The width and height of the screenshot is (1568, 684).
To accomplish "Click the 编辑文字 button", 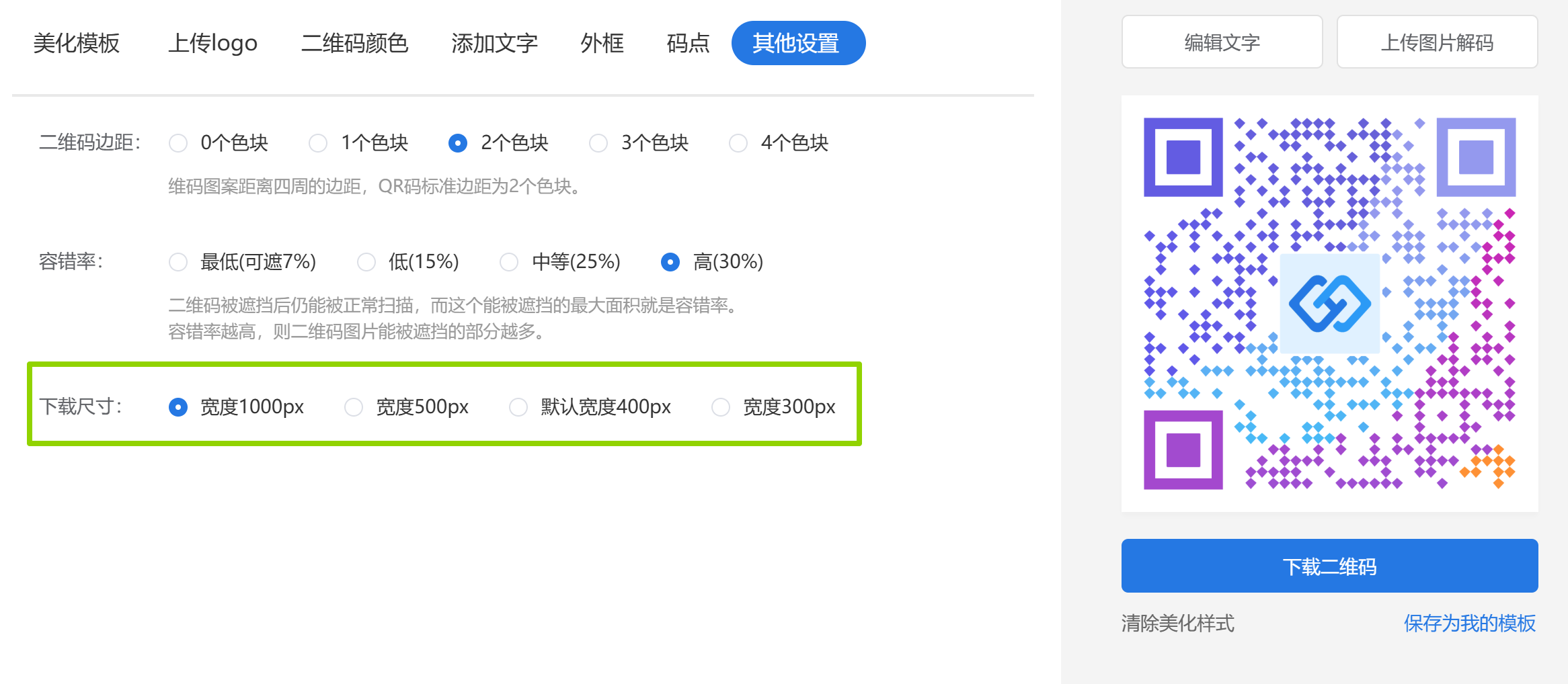I will click(1222, 42).
